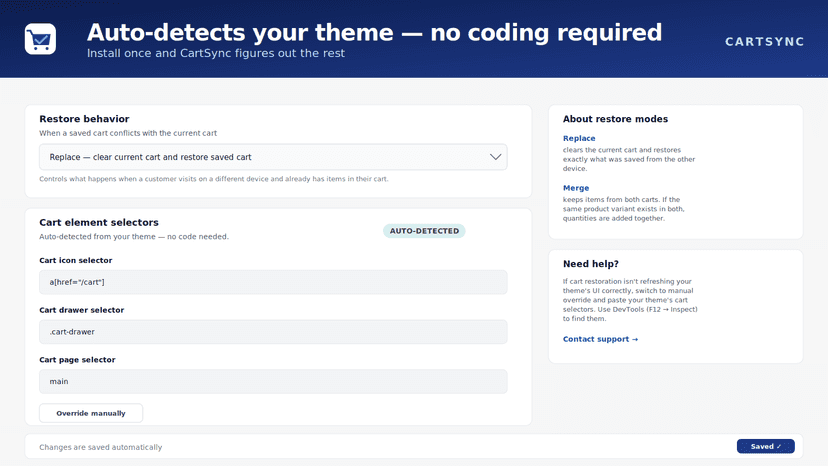Click the Merge mode heading
828x466 pixels.
point(576,188)
